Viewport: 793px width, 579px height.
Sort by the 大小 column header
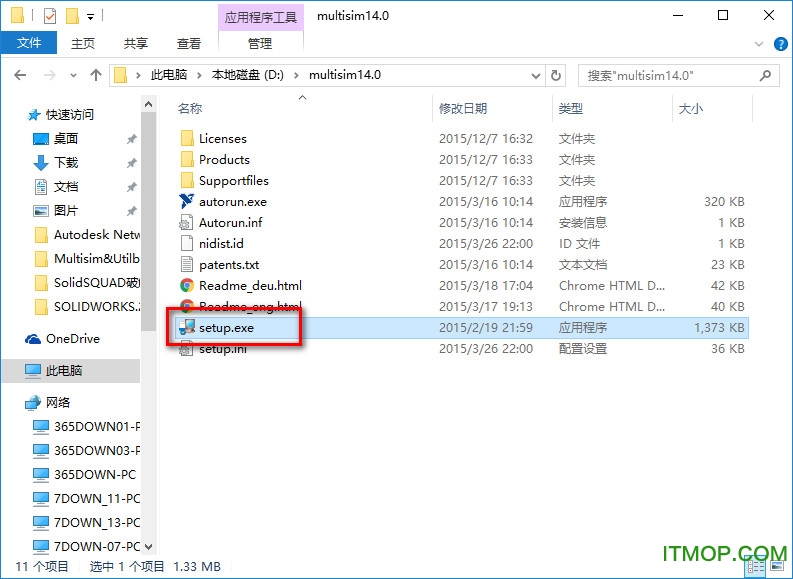[690, 109]
